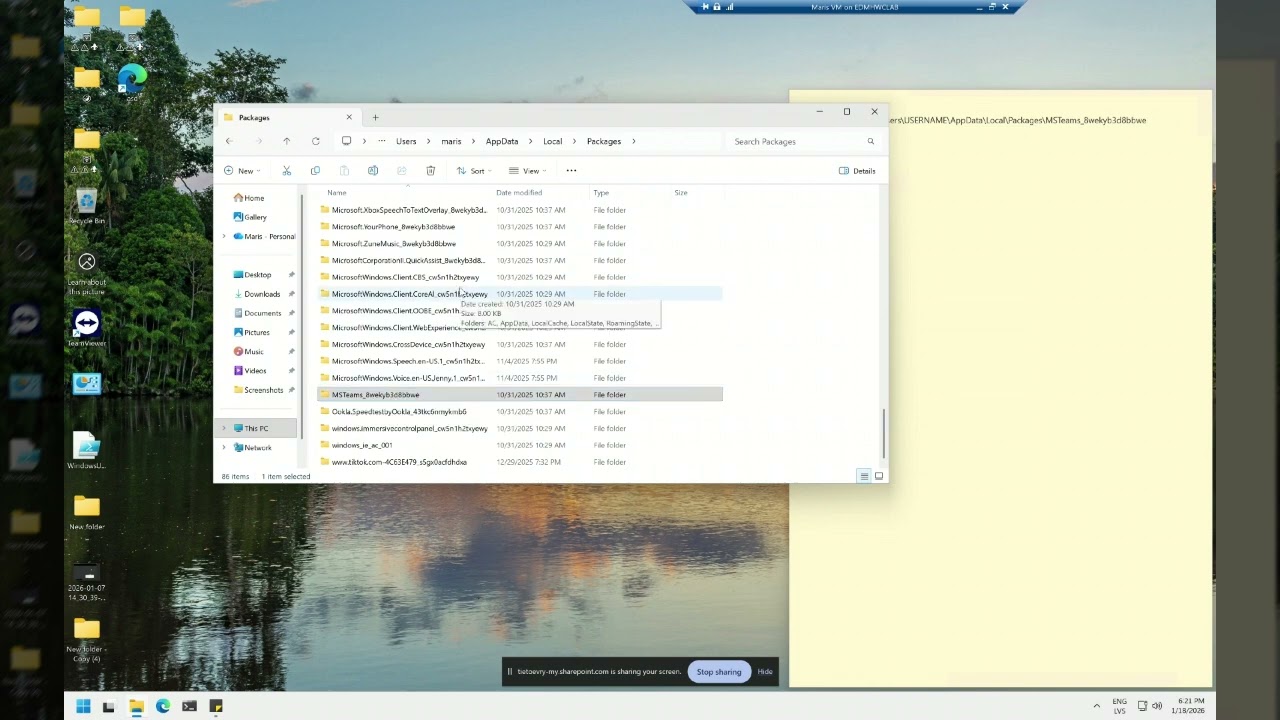Select MSTeams_8wekyb3d8bbwe folder
Screen dimensions: 1280x720
[520, 395]
